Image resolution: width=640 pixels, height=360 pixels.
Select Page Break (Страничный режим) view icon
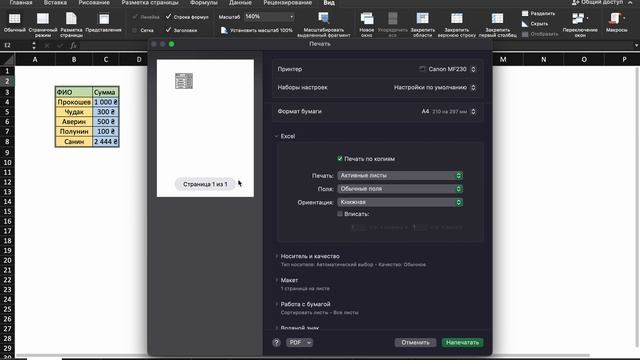click(x=43, y=19)
